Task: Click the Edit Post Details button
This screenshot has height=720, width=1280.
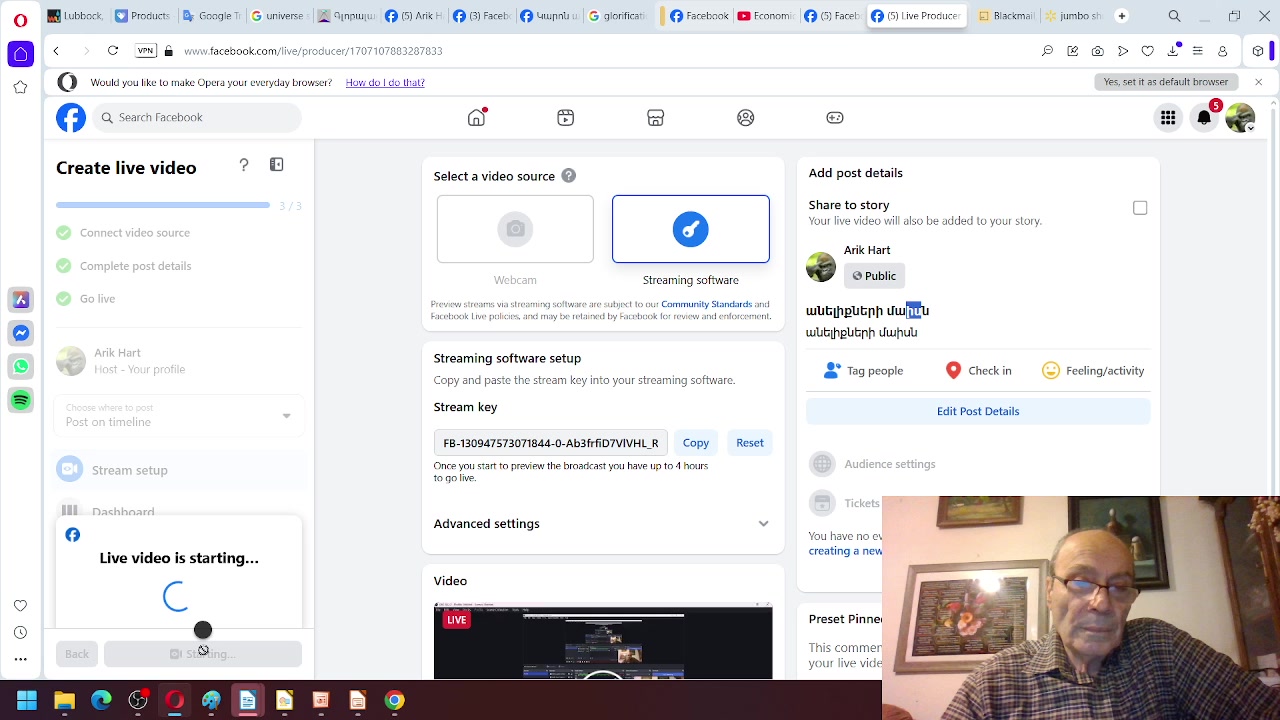Action: click(x=978, y=411)
